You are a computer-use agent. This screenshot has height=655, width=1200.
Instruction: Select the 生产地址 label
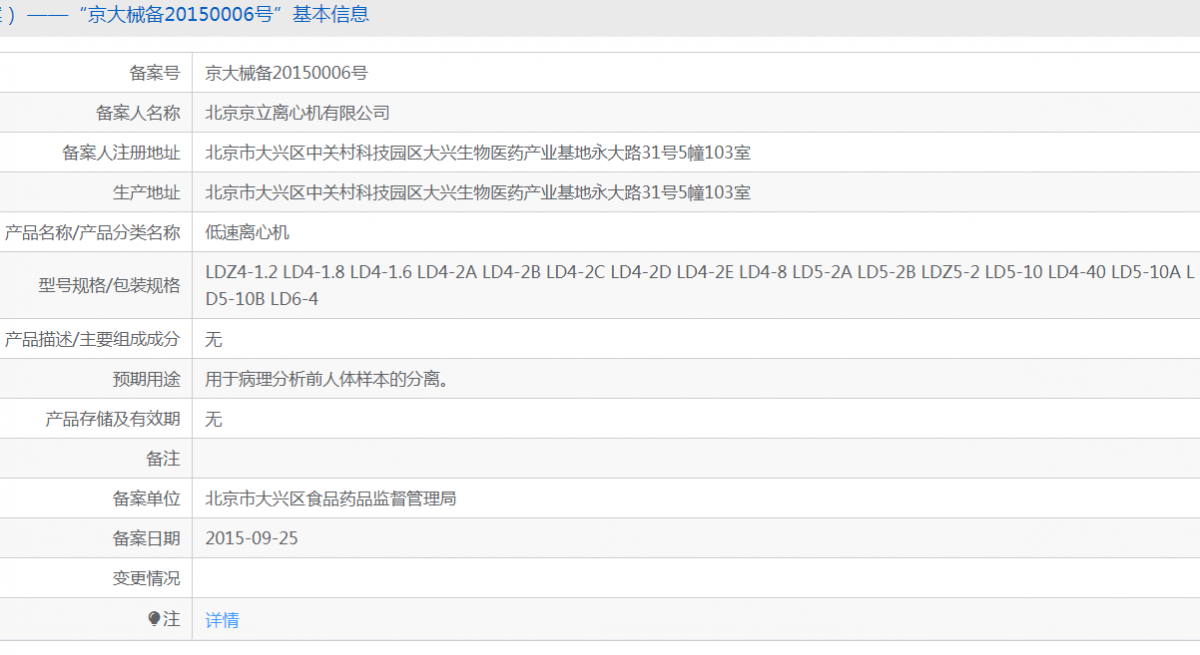(x=146, y=193)
